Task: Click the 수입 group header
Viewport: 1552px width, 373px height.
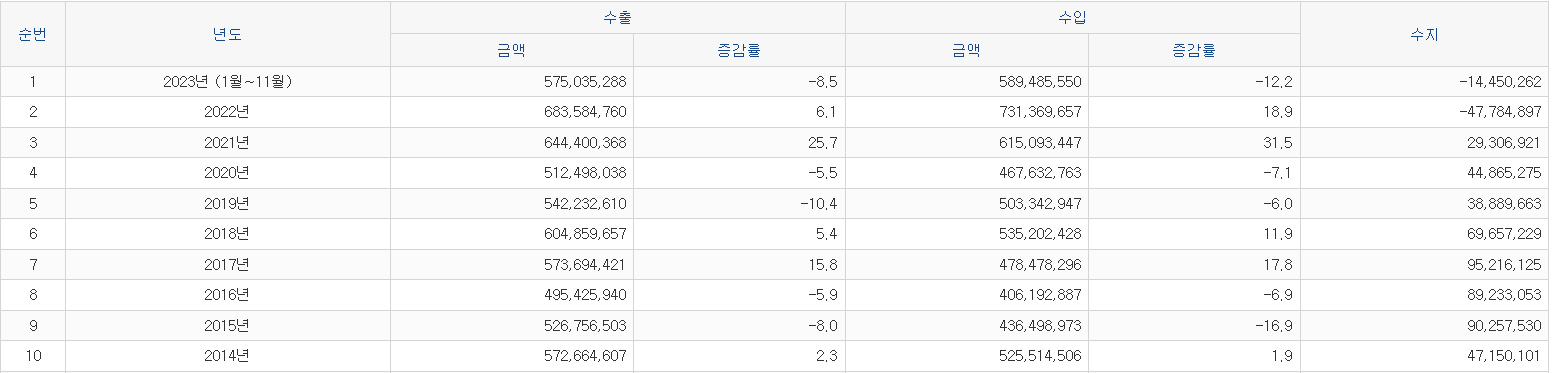Action: pos(1073,18)
